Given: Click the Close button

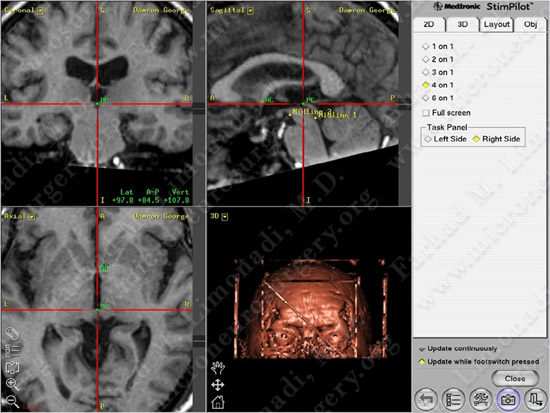Looking at the screenshot, I should pyautogui.click(x=515, y=379).
